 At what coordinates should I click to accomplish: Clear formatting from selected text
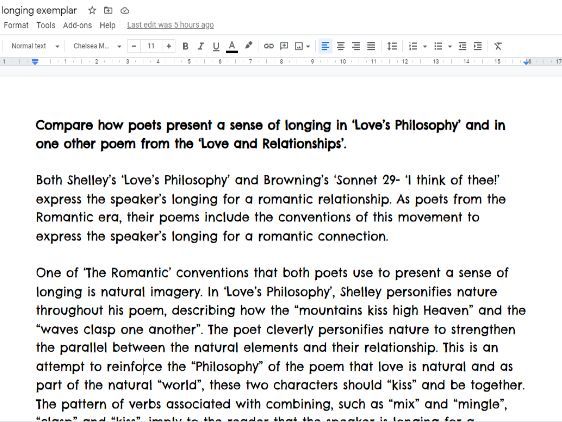[x=498, y=46]
